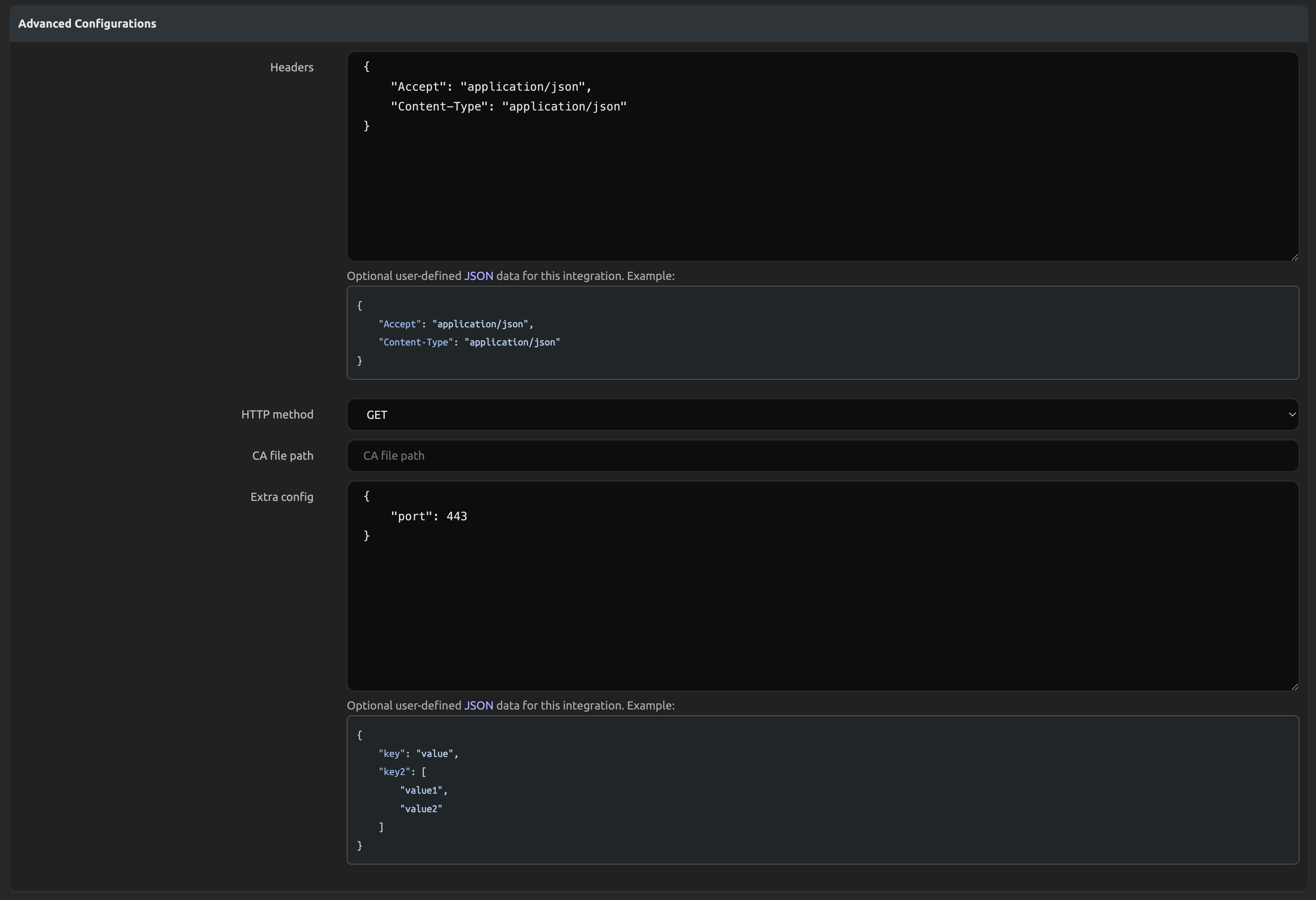Click the HTTP method dropdown chevron arrow
Viewport: 1316px width, 900px height.
click(x=1292, y=415)
